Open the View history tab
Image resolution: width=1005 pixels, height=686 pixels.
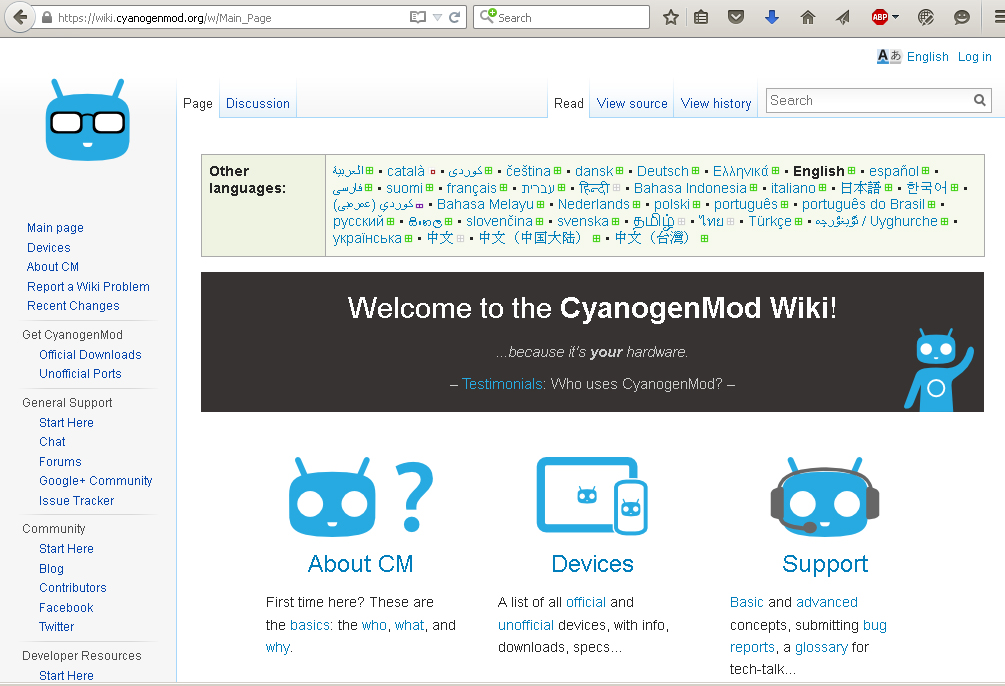716,103
